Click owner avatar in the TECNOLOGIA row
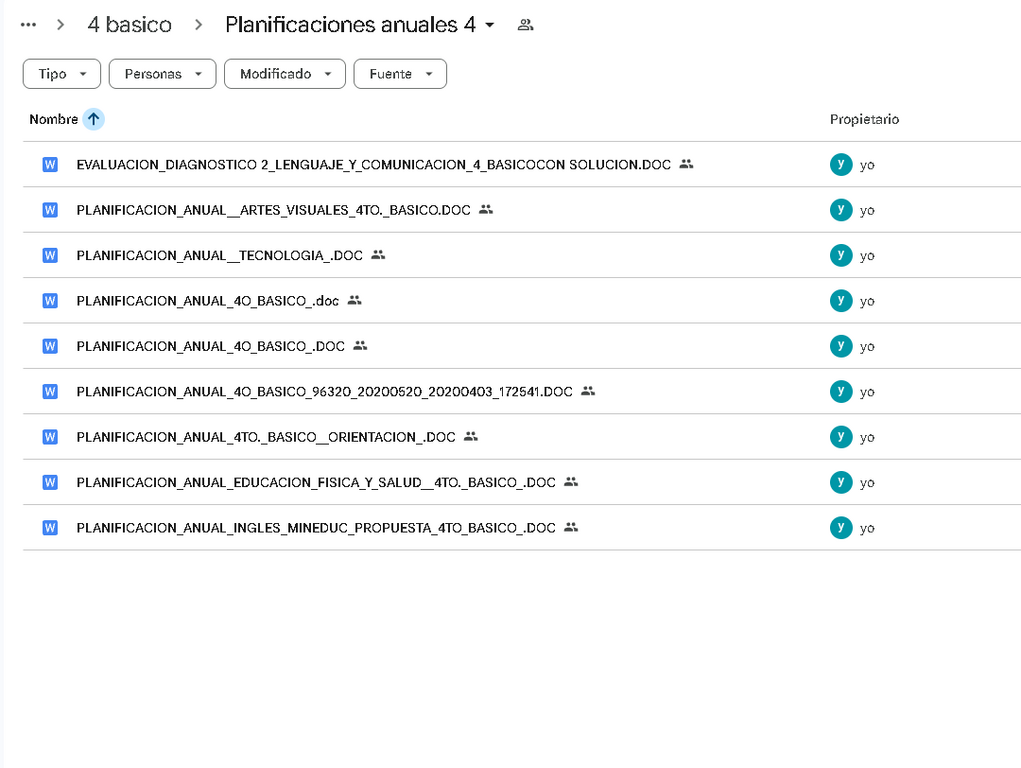Image resolution: width=1021 pixels, height=768 pixels. [x=841, y=255]
